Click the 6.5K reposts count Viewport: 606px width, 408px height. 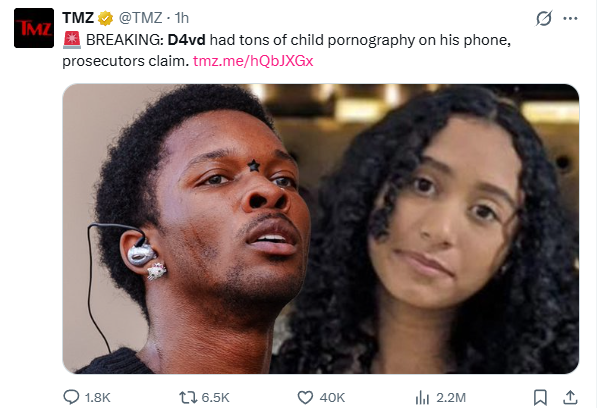215,398
